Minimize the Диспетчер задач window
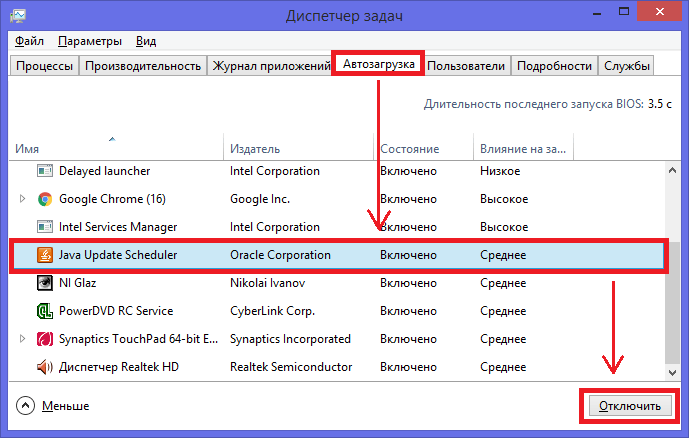This screenshot has height=438, width=689. [597, 12]
